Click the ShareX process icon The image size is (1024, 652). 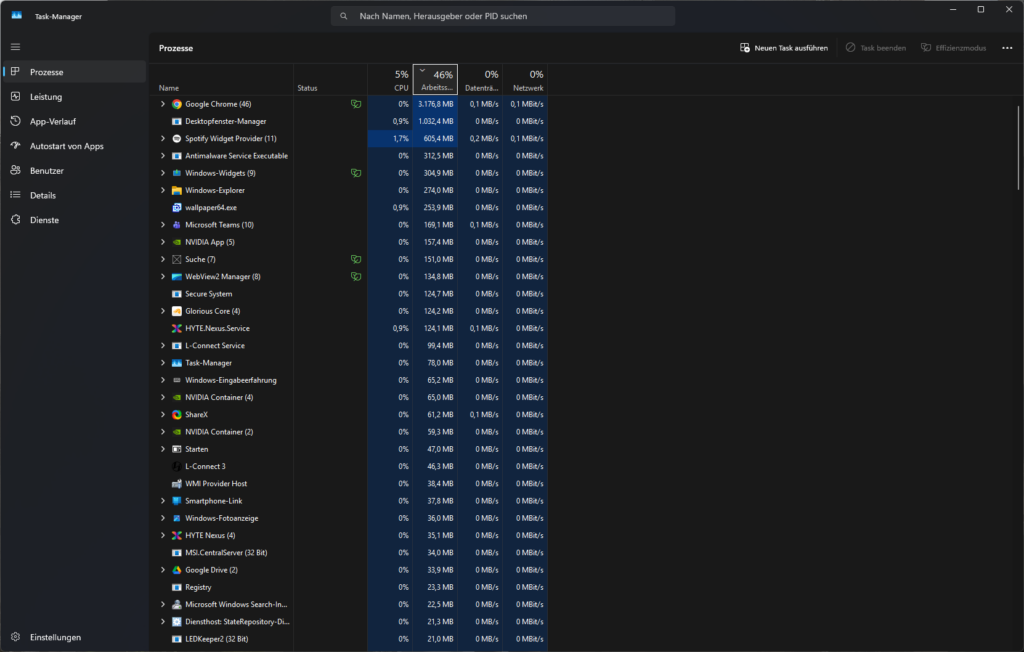pos(176,415)
